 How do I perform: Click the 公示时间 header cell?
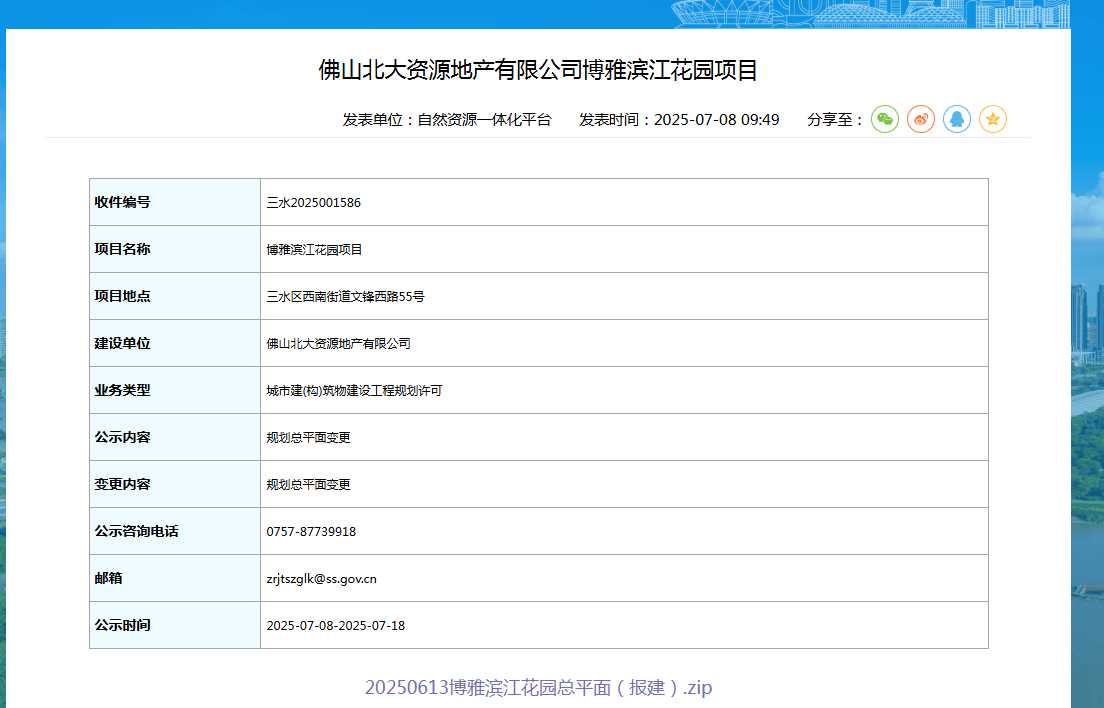click(x=175, y=625)
